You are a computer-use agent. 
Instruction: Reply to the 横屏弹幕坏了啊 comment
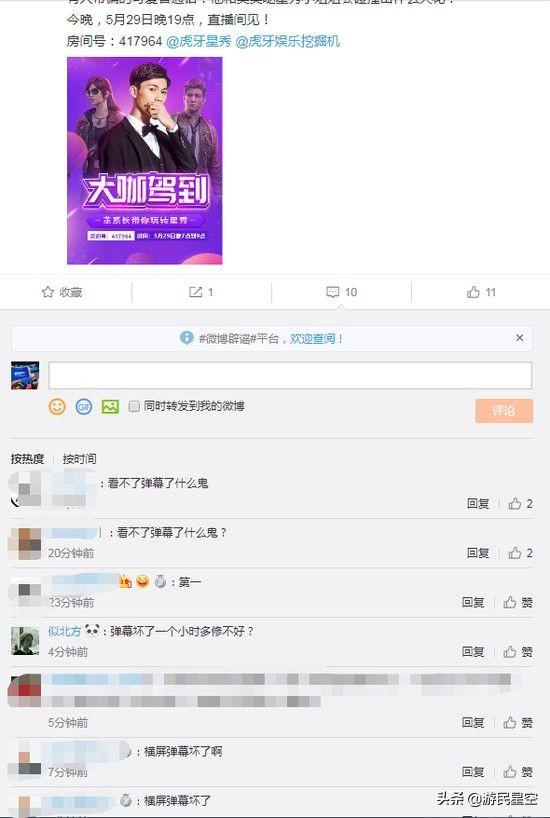(473, 772)
